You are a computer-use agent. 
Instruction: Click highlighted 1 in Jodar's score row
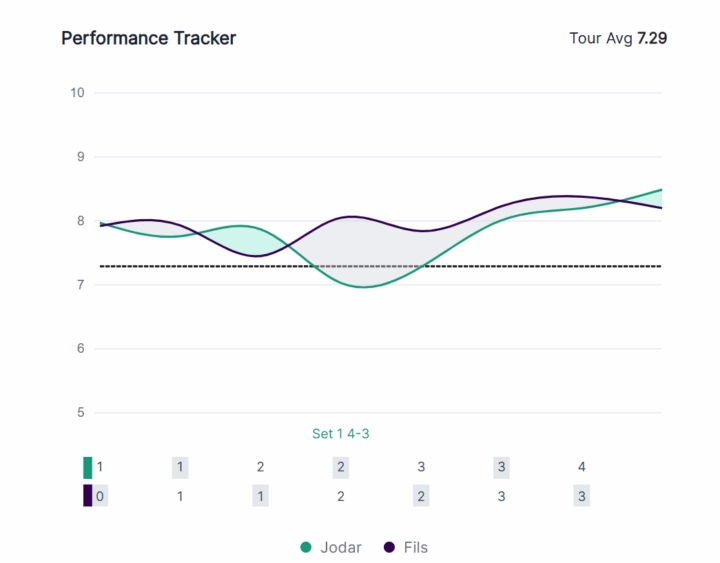point(180,467)
